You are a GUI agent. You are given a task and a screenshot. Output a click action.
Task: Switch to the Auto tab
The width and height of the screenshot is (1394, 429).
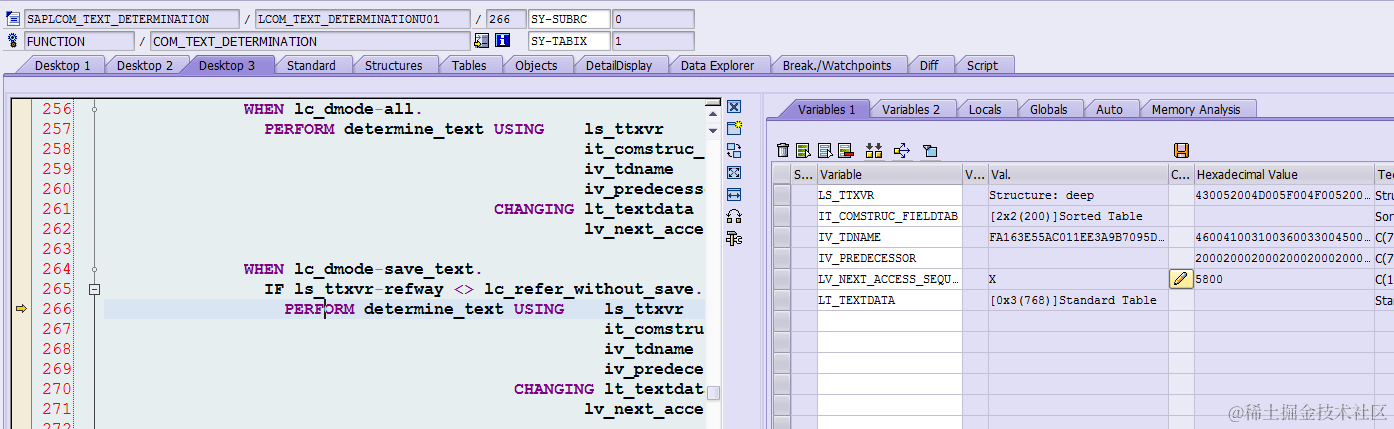pos(1109,109)
